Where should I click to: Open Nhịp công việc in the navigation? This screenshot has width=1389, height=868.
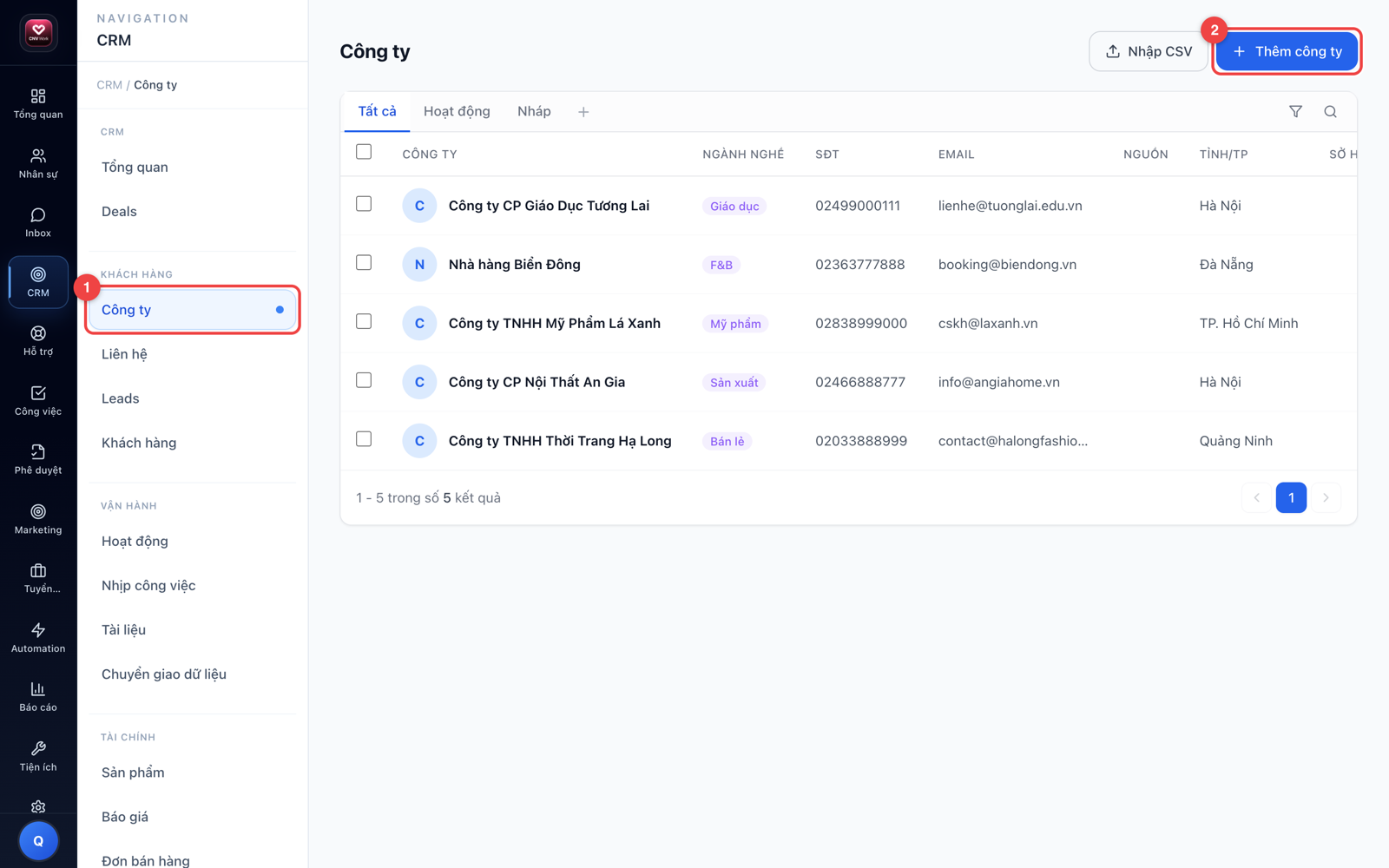click(x=193, y=585)
